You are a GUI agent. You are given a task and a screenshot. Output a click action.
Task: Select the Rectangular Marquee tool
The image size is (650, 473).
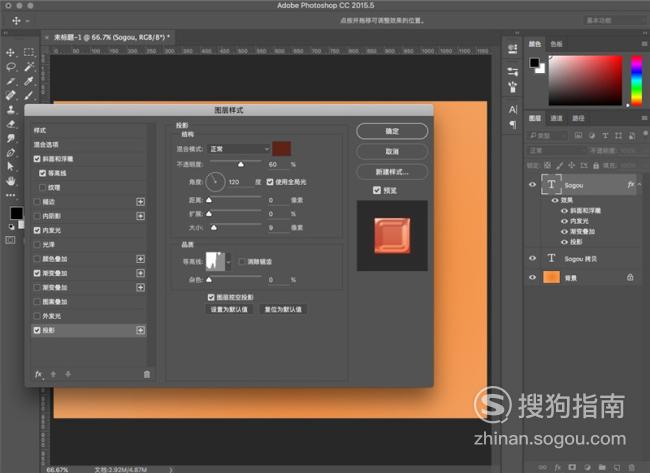(29, 52)
